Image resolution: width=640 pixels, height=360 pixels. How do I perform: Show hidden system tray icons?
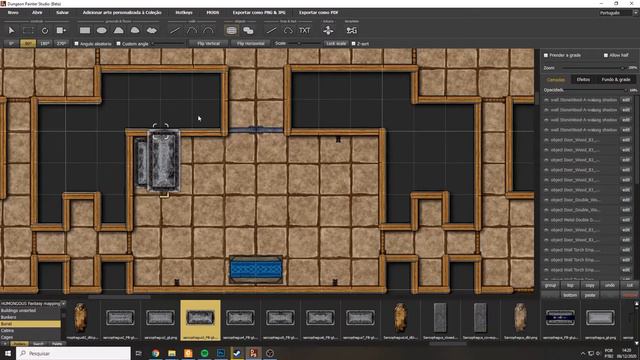click(x=583, y=353)
